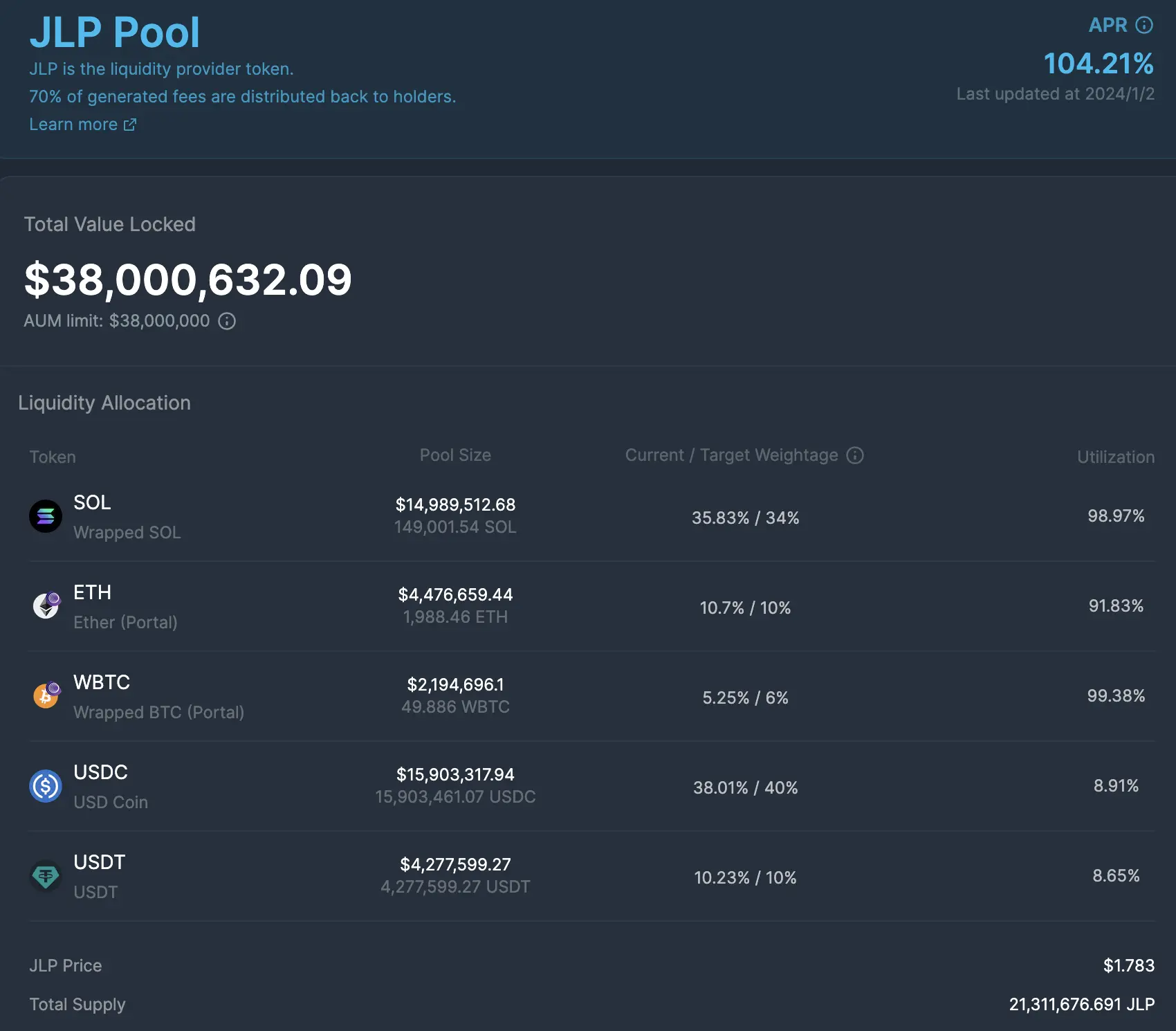The width and height of the screenshot is (1176, 1031).
Task: Click the Pool Size column header
Action: [455, 455]
